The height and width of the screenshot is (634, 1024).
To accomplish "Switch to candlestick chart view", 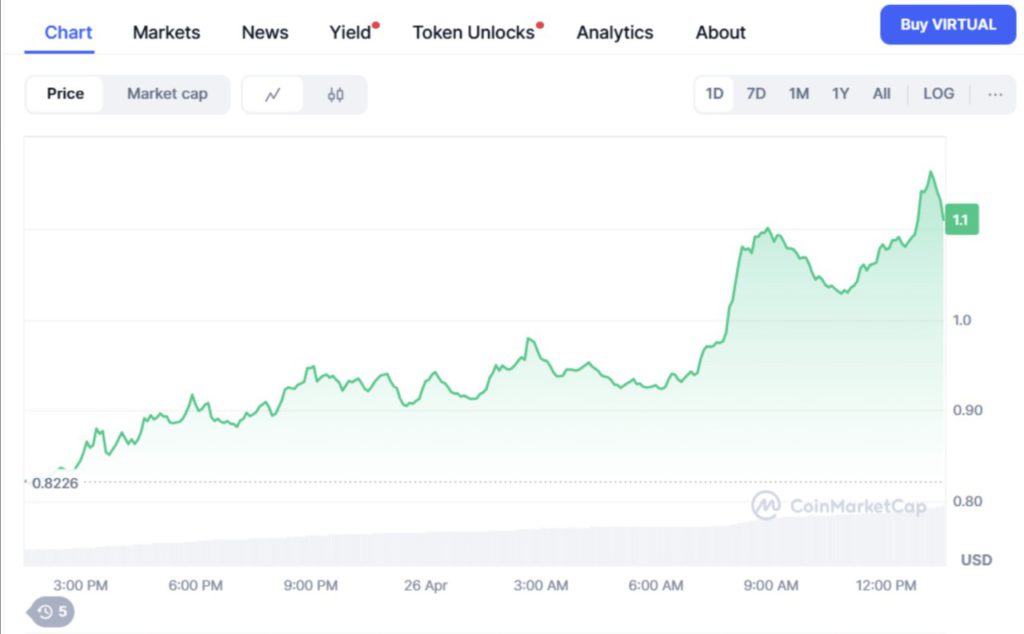I will pyautogui.click(x=335, y=94).
